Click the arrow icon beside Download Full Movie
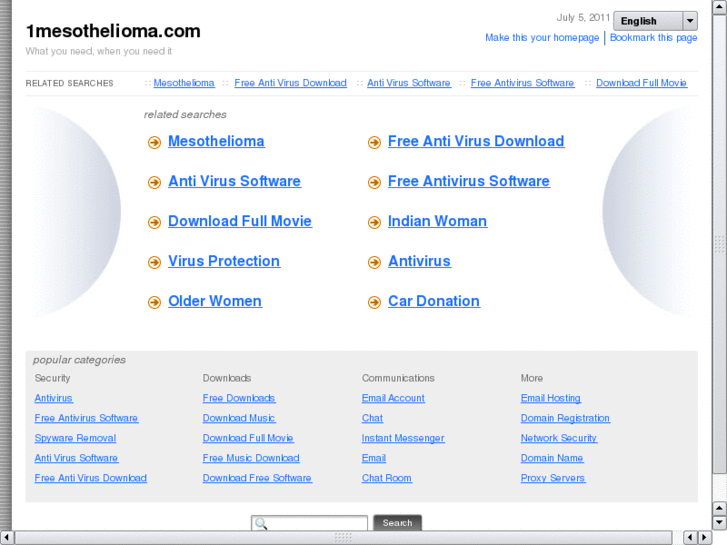The height and width of the screenshot is (545, 727). pos(154,222)
